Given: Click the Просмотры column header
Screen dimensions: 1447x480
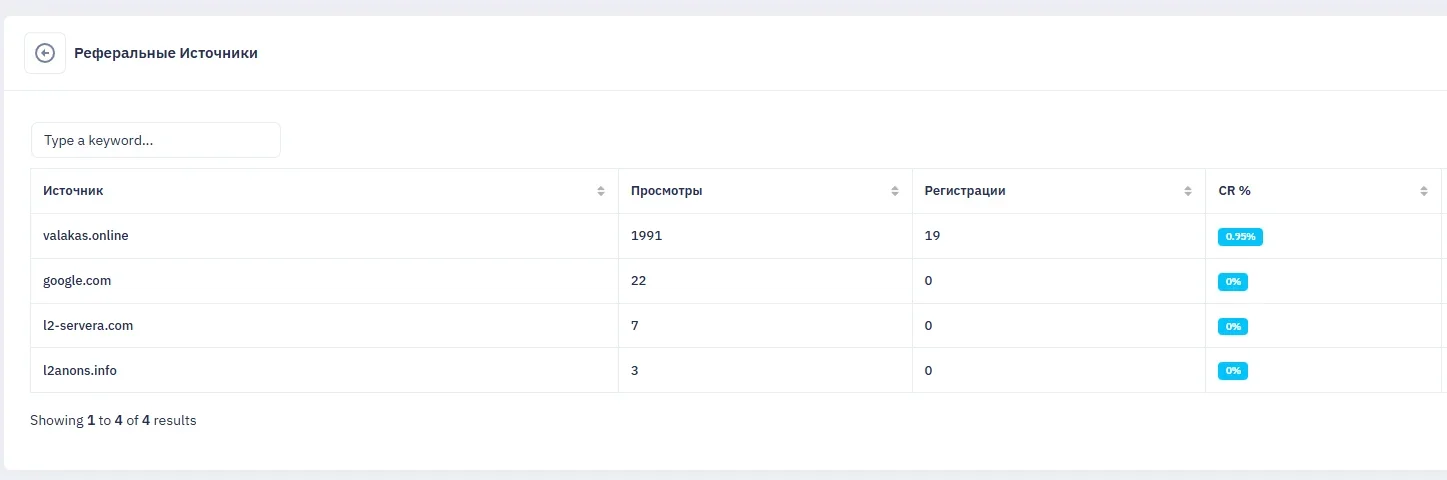Looking at the screenshot, I should click(x=666, y=191).
